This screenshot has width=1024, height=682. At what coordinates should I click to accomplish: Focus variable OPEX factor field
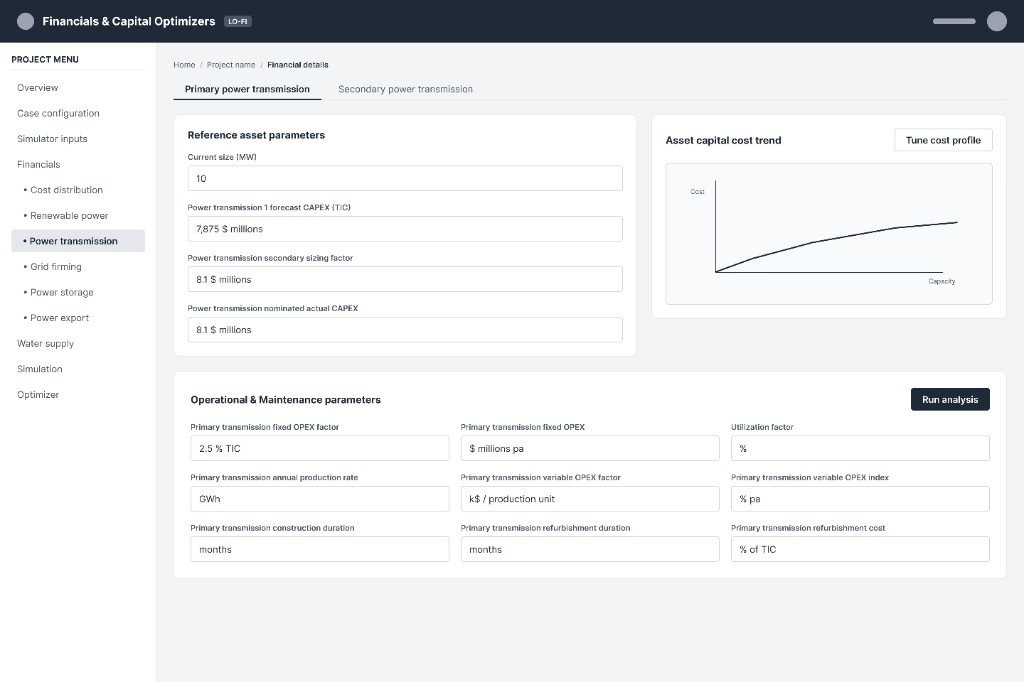coord(590,499)
